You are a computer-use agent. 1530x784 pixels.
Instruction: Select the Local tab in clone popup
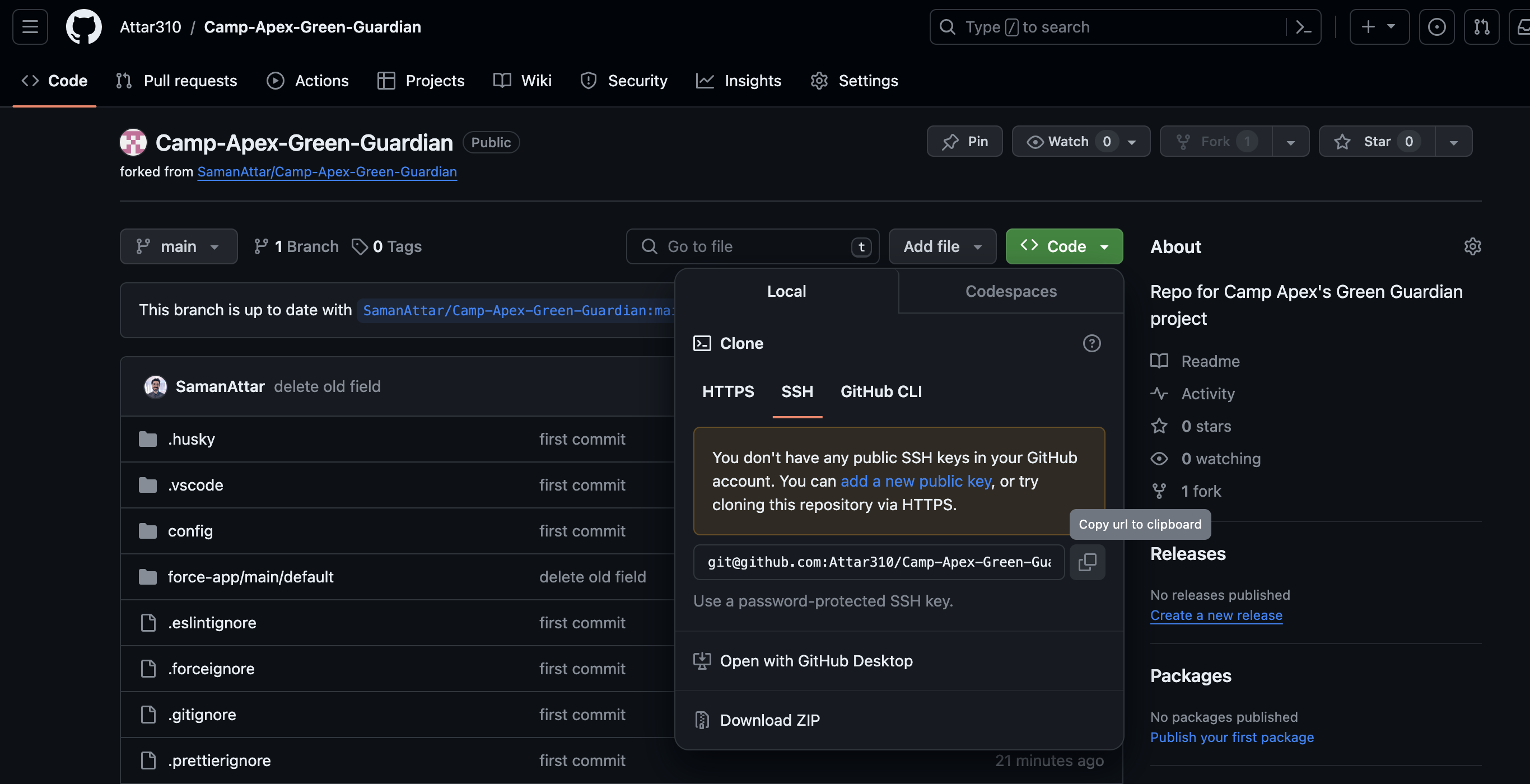click(x=786, y=291)
